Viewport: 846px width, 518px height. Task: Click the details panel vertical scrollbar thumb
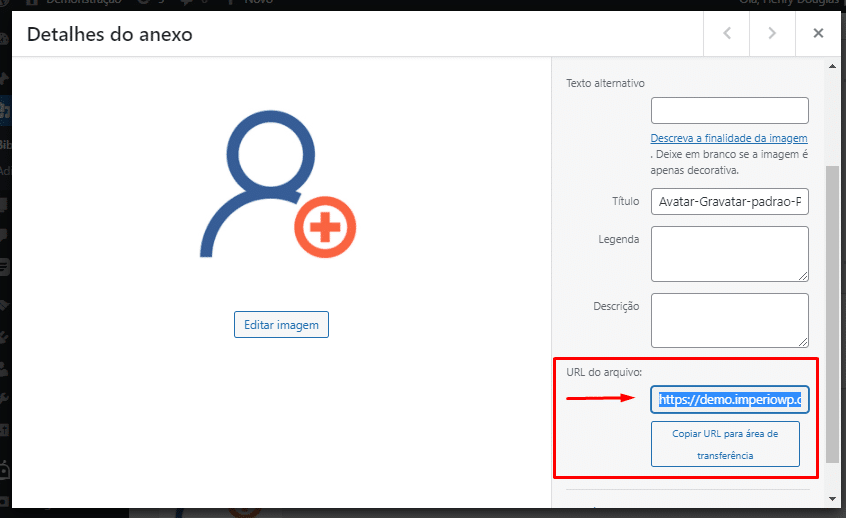point(832,310)
